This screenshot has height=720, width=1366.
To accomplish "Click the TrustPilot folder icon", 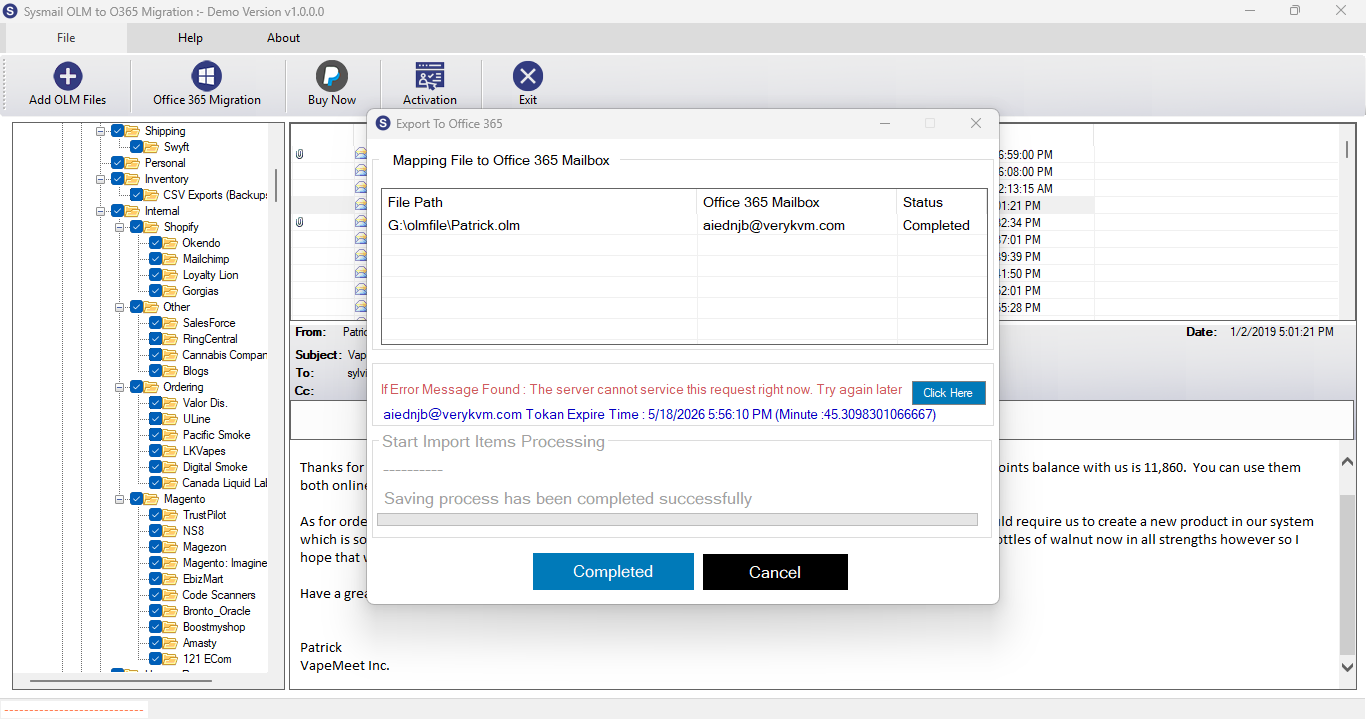I will coord(172,515).
